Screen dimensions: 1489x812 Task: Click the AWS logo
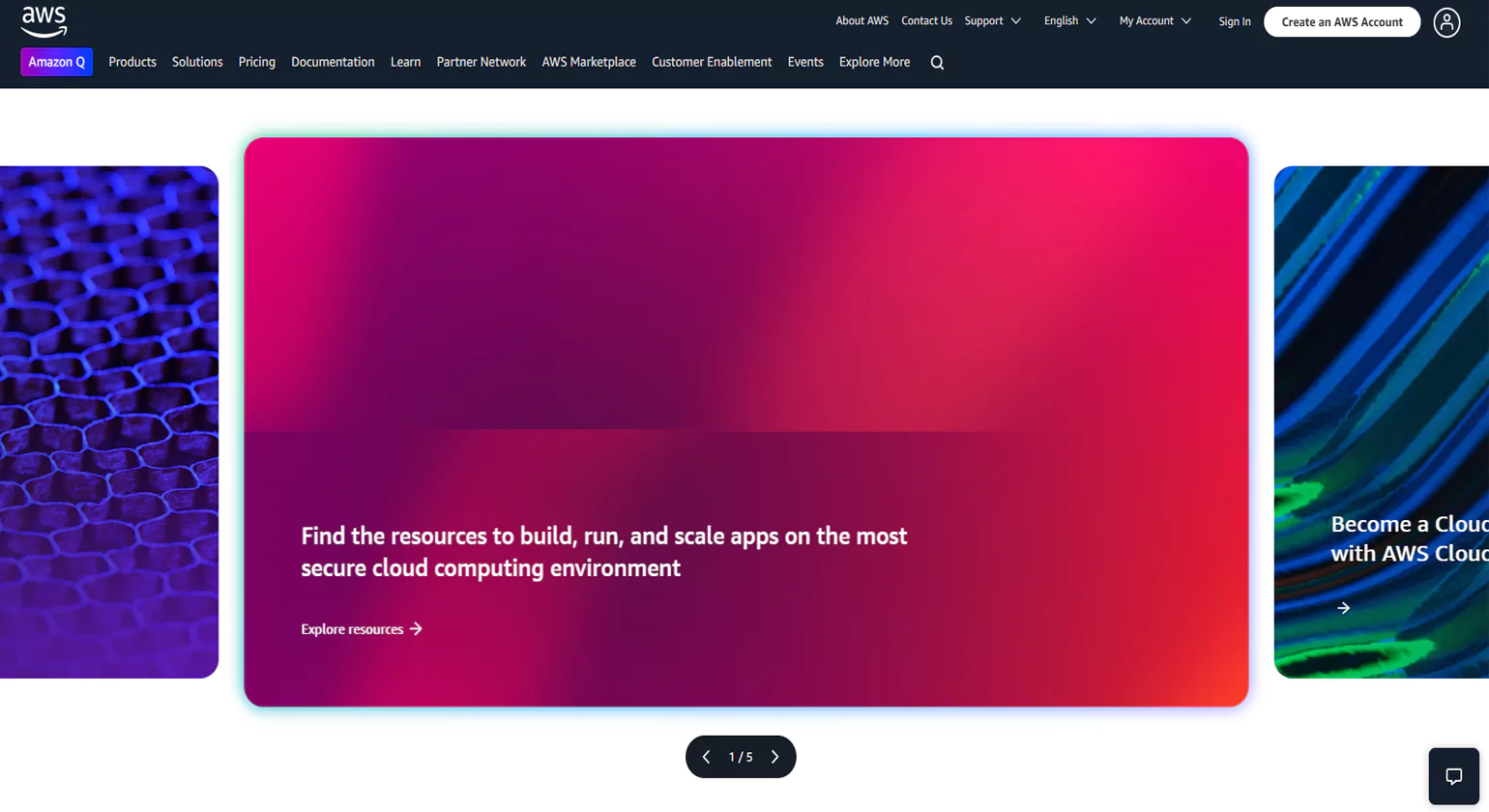[44, 21]
